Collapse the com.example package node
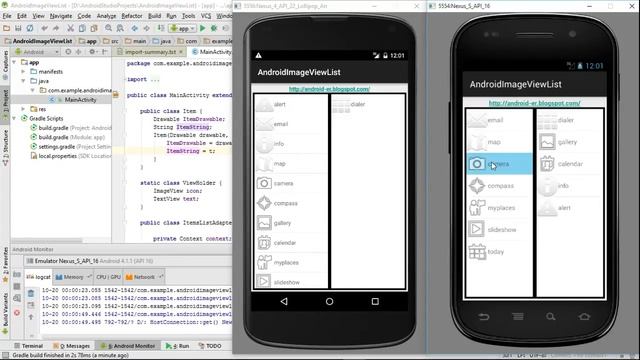 pyautogui.click(x=33, y=90)
